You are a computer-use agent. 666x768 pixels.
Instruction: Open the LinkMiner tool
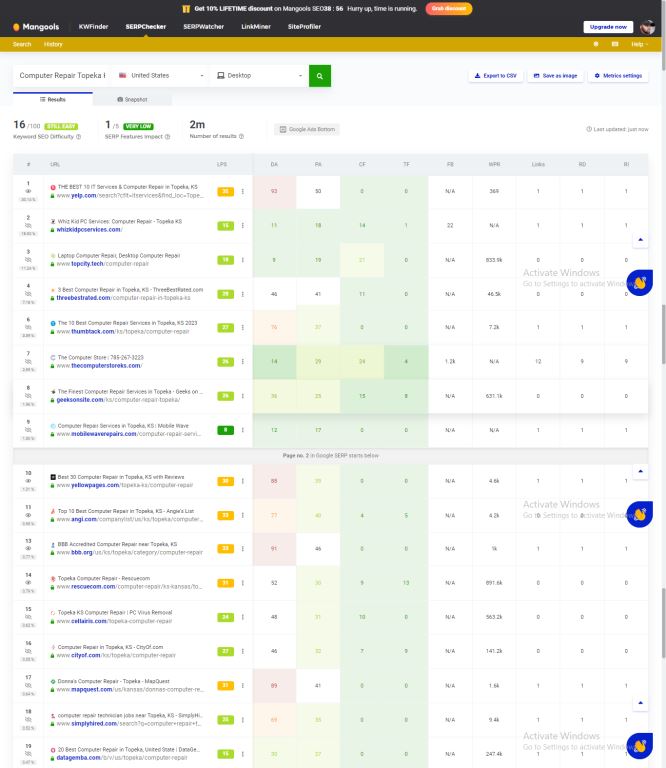pos(256,26)
